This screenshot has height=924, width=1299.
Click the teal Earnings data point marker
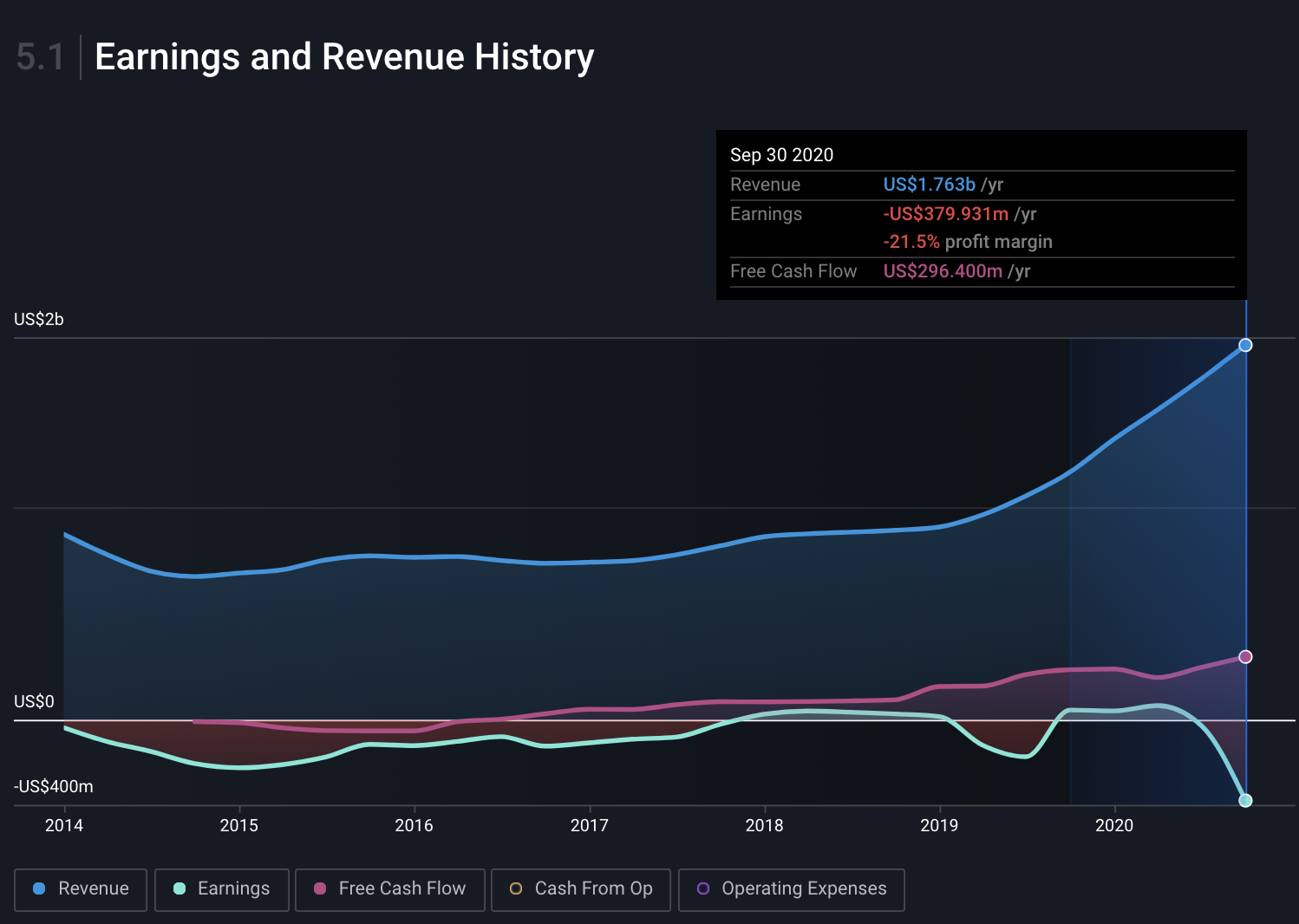tap(1245, 800)
